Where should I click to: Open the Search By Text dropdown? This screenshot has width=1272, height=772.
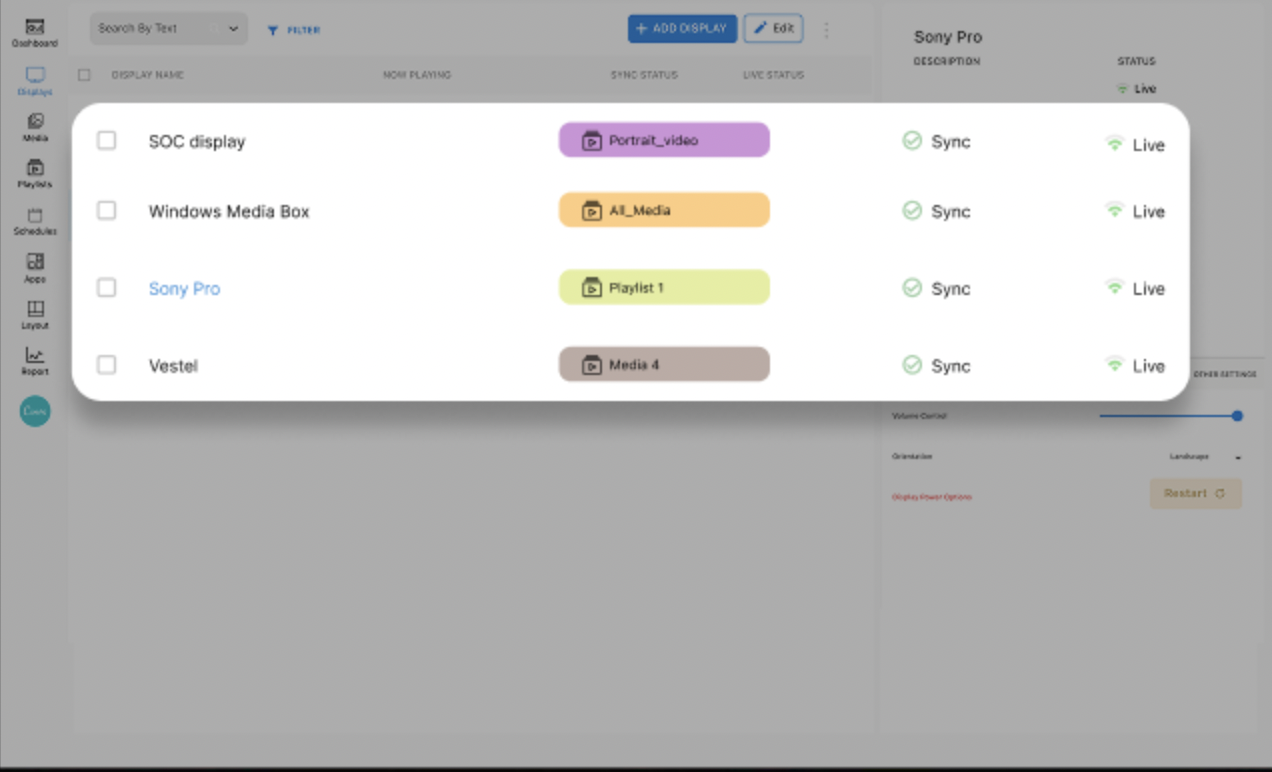[168, 29]
